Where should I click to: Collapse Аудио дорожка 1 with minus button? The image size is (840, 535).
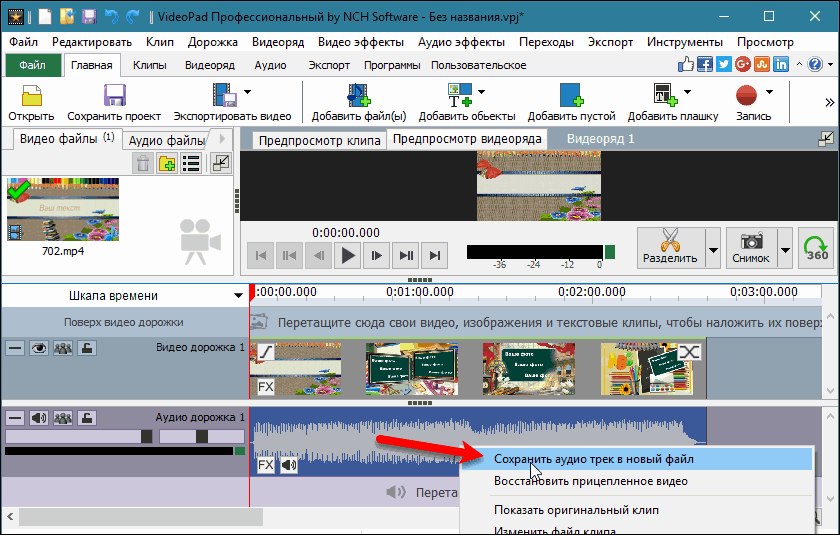[x=15, y=418]
